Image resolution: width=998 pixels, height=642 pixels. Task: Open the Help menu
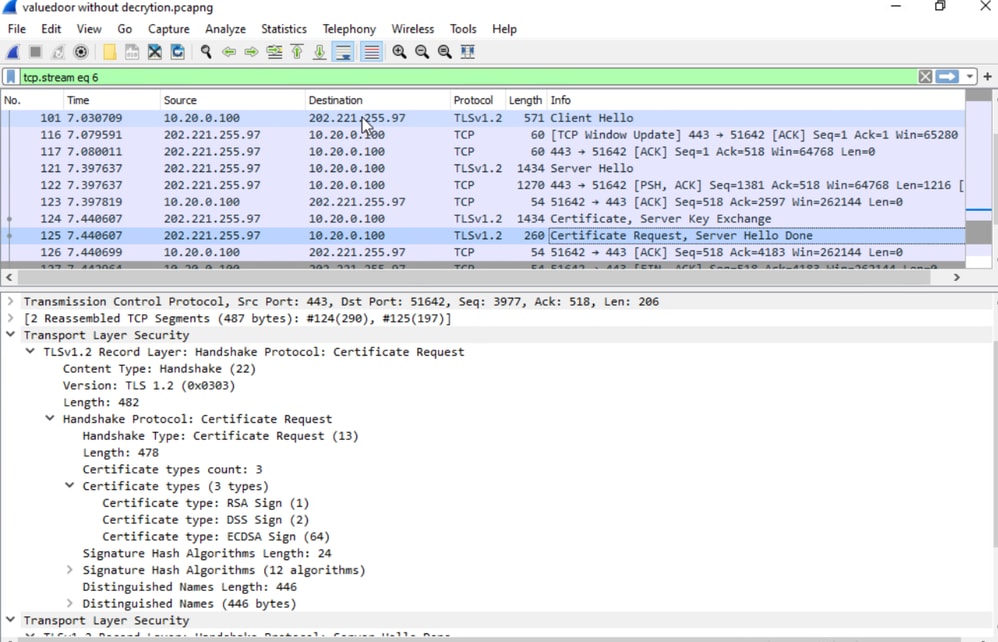point(504,29)
